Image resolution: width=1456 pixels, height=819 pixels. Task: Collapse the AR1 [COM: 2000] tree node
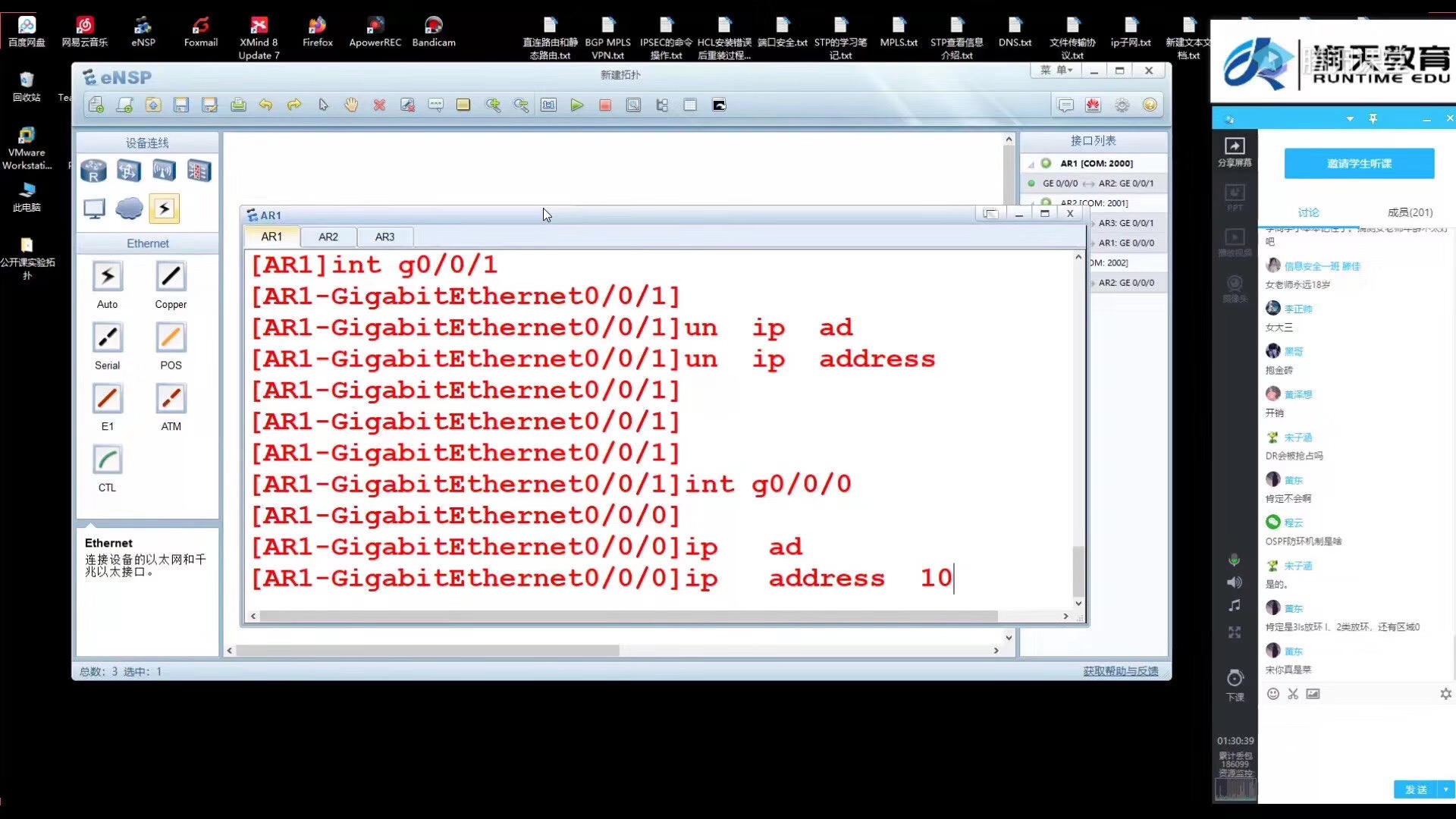tap(1031, 164)
